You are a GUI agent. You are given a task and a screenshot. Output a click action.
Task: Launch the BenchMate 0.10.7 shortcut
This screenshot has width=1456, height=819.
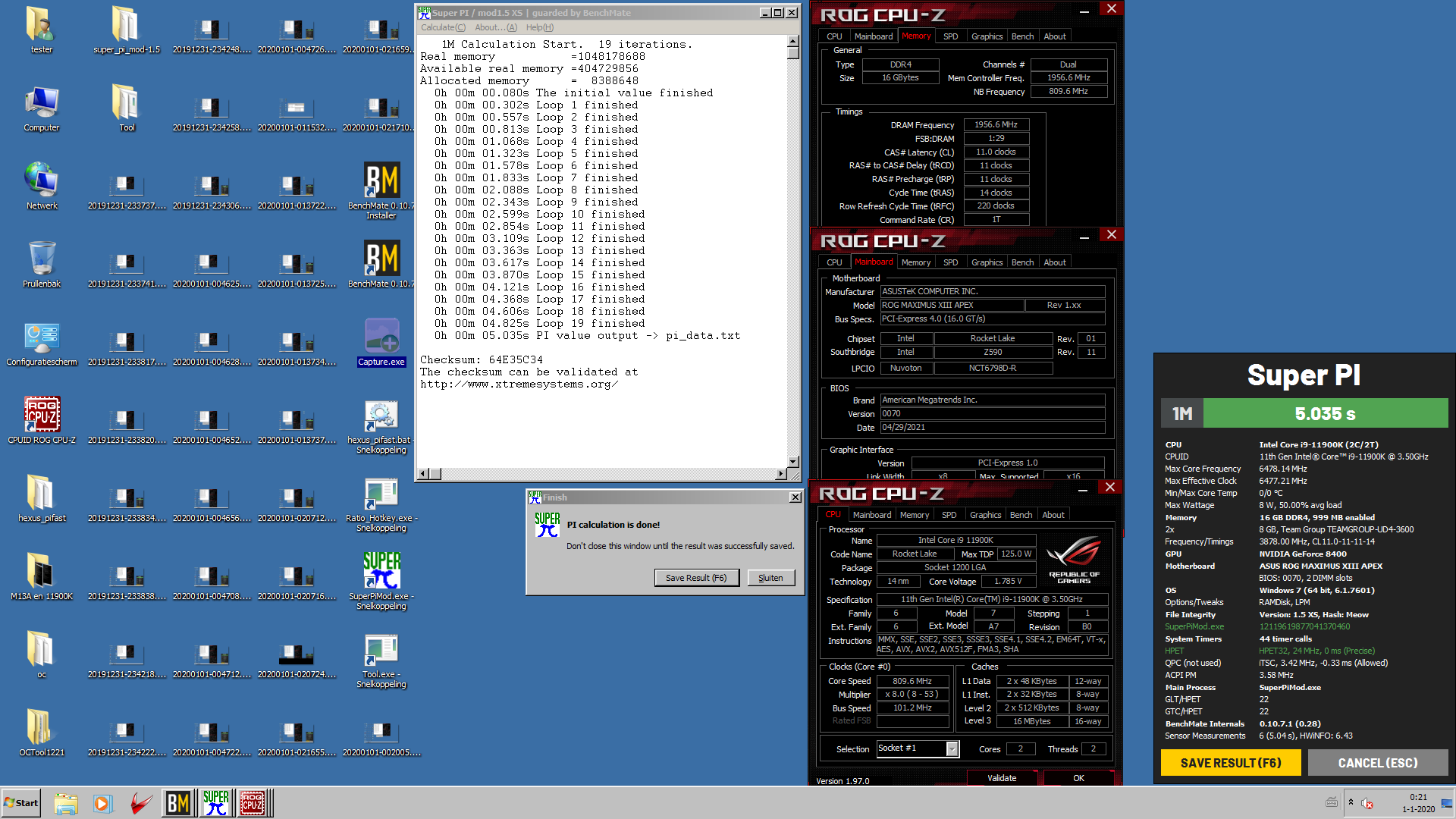click(x=381, y=265)
